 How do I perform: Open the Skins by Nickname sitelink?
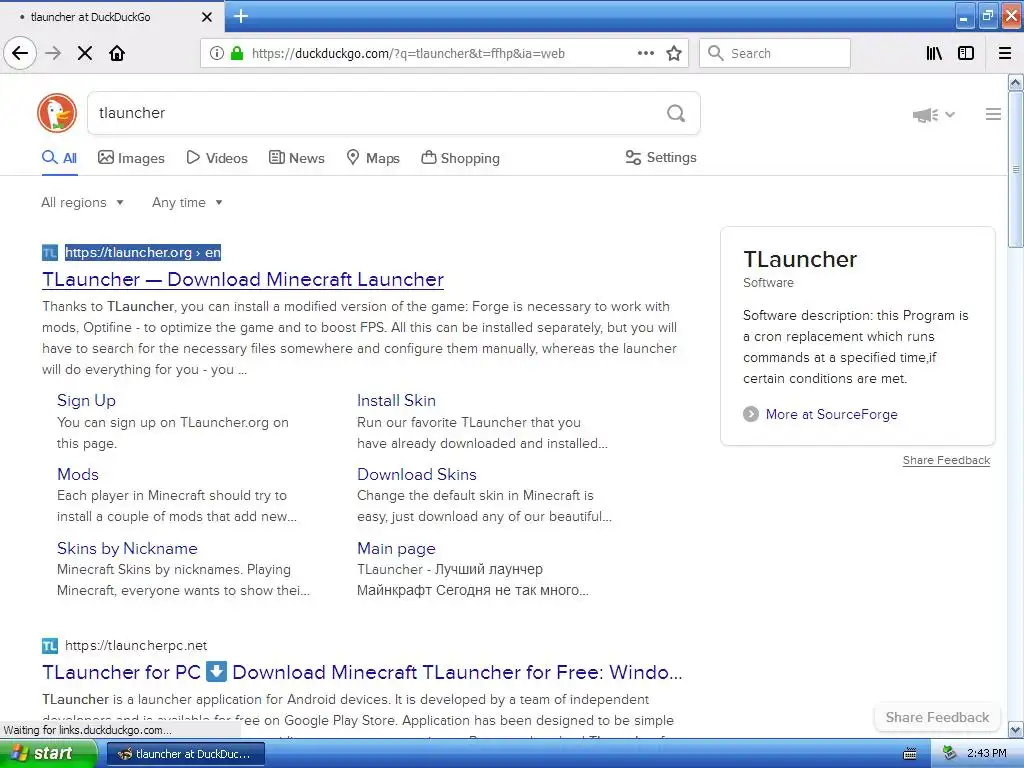pos(127,549)
